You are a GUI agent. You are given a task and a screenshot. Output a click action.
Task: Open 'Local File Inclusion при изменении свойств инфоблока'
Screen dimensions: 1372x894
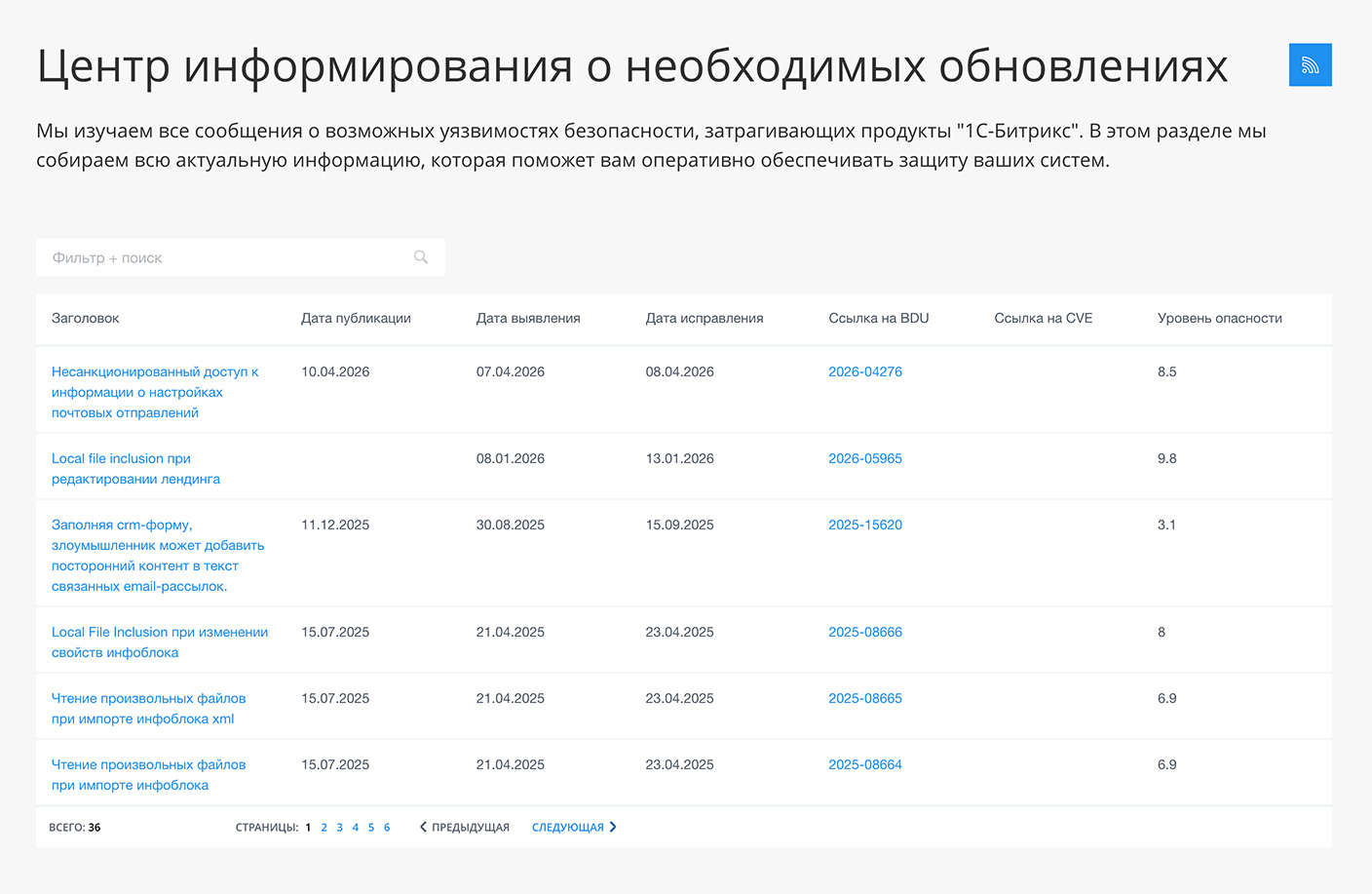click(x=160, y=642)
